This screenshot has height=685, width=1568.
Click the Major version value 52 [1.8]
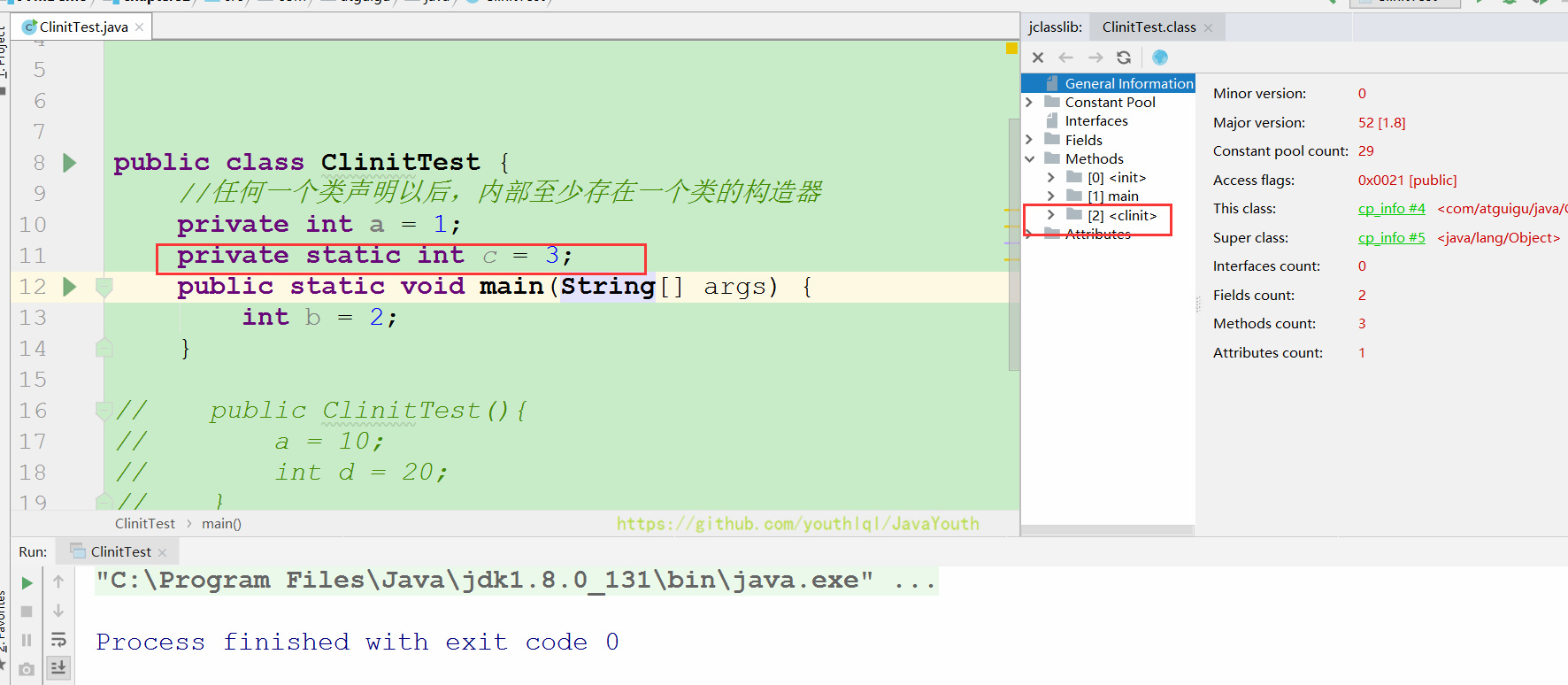point(1381,123)
